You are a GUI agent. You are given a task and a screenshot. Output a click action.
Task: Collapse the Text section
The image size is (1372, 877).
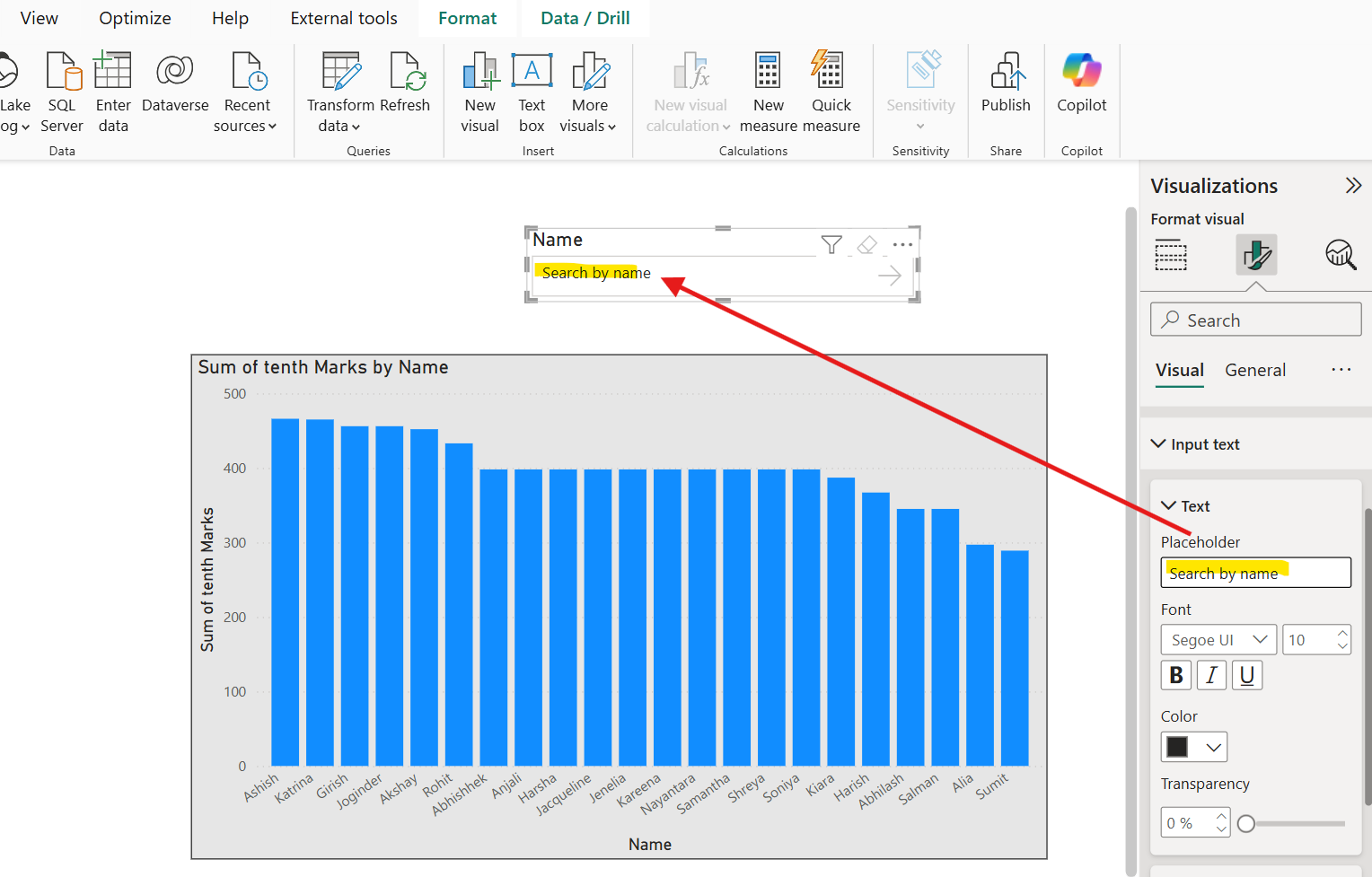point(1167,505)
